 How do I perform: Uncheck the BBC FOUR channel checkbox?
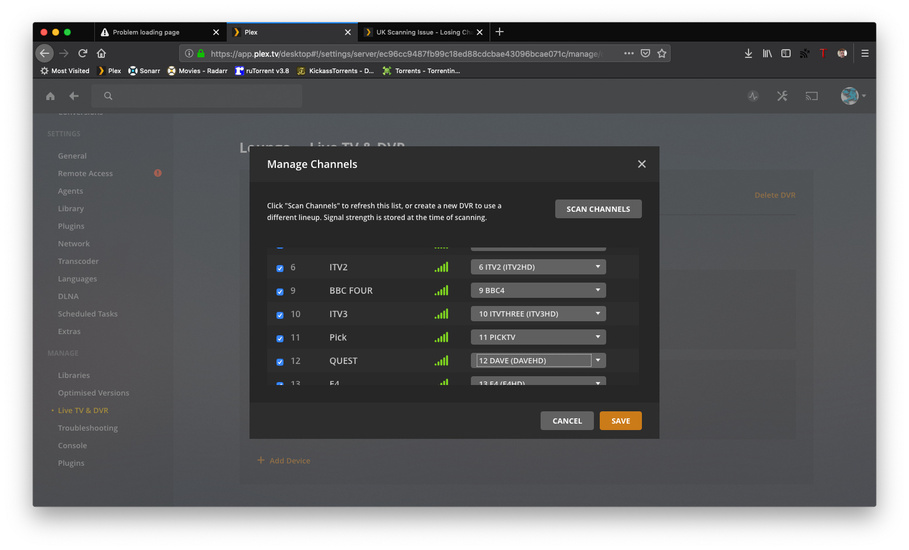pyautogui.click(x=280, y=292)
